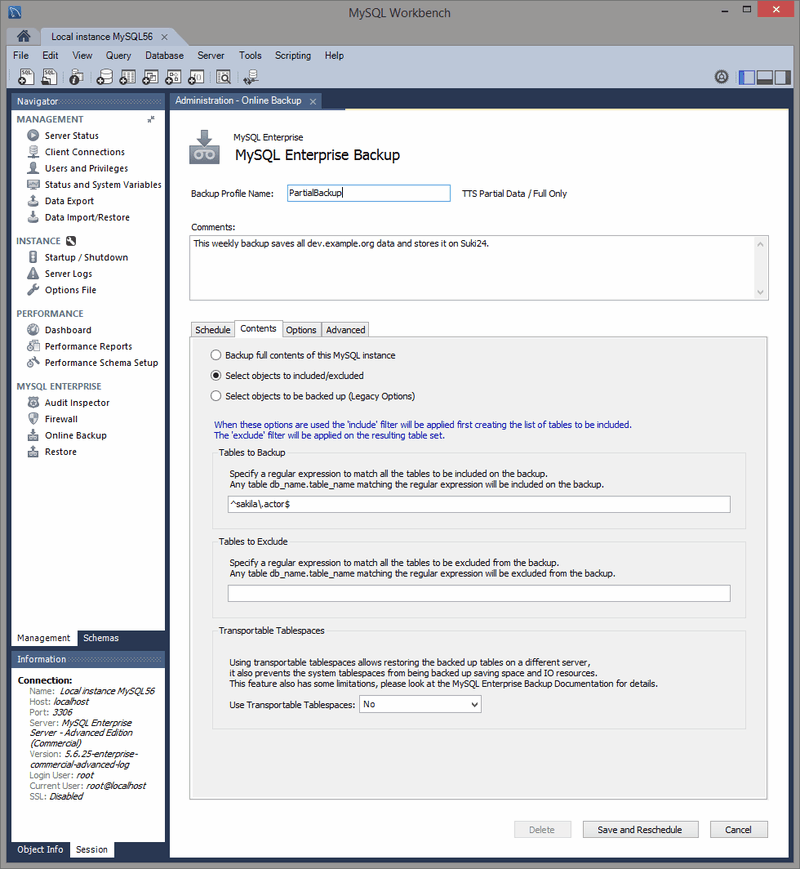Go to the home screen tab
Image resolution: width=800 pixels, height=869 pixels.
click(23, 36)
